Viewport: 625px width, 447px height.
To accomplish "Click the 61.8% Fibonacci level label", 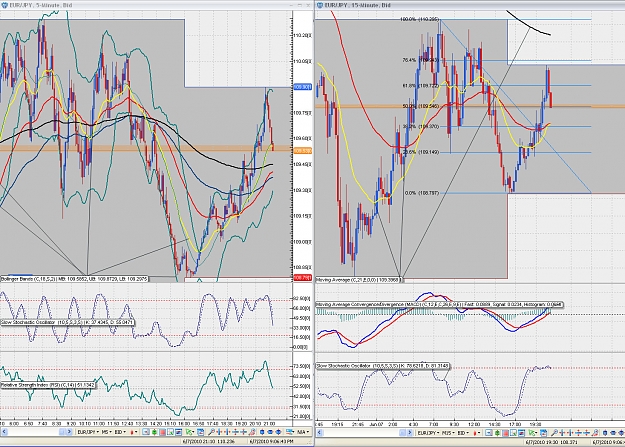I will tap(421, 86).
